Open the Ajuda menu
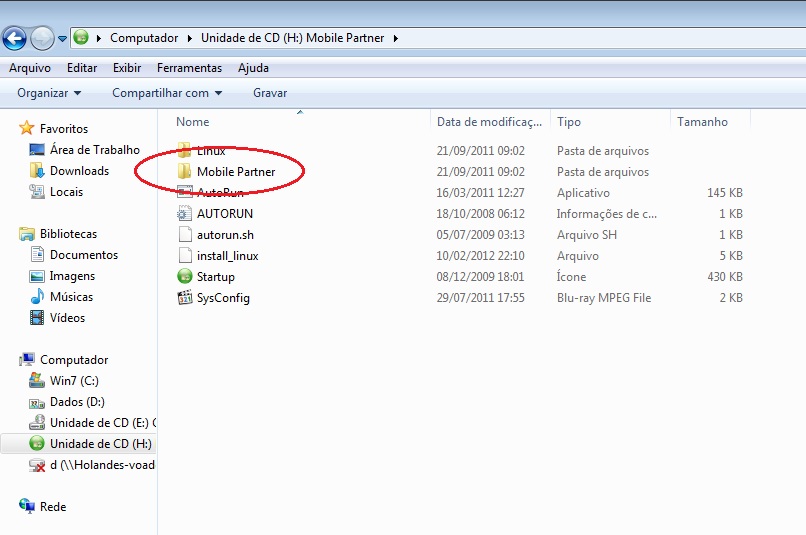The image size is (806, 535). point(253,68)
